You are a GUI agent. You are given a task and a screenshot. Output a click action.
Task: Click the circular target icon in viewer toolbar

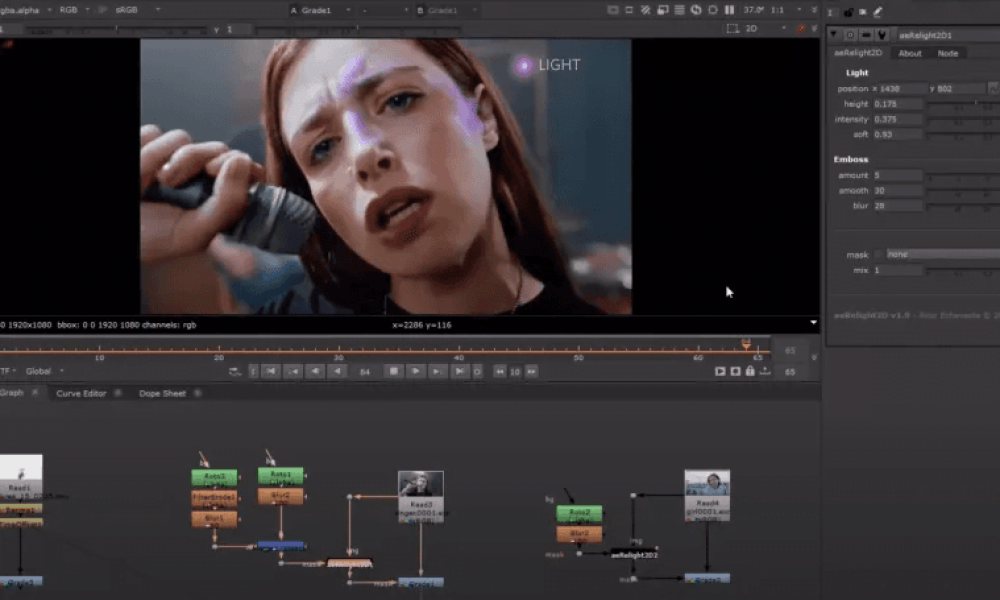(x=712, y=10)
